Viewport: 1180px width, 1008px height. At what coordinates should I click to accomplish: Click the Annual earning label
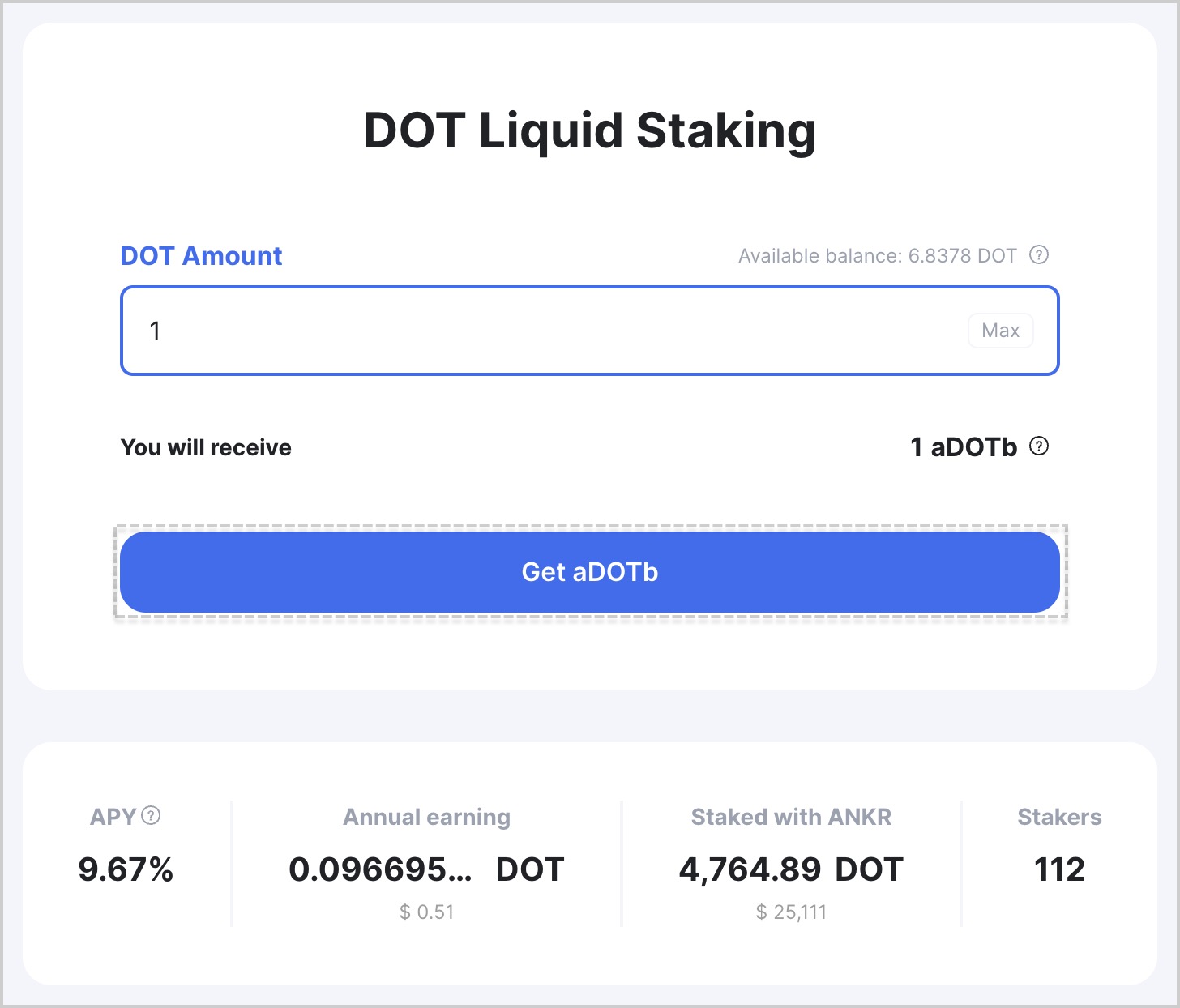(x=427, y=817)
